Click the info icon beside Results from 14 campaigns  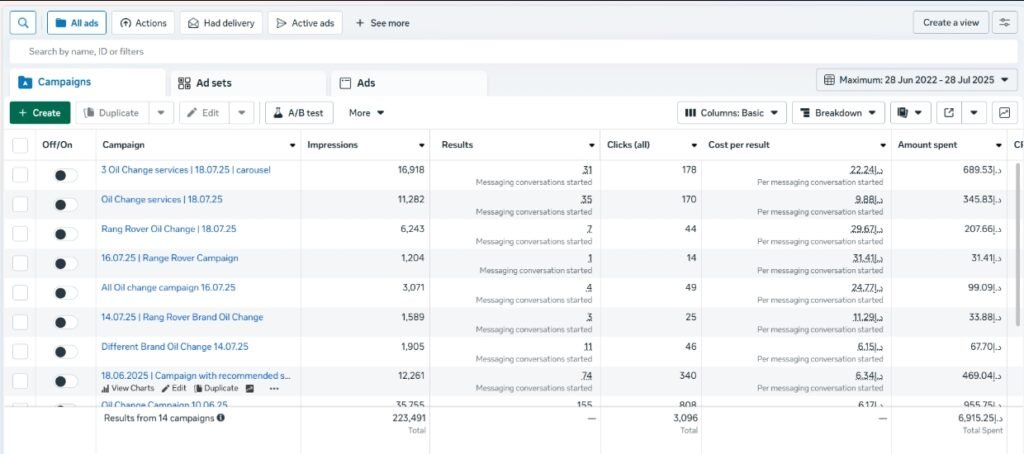[221, 418]
